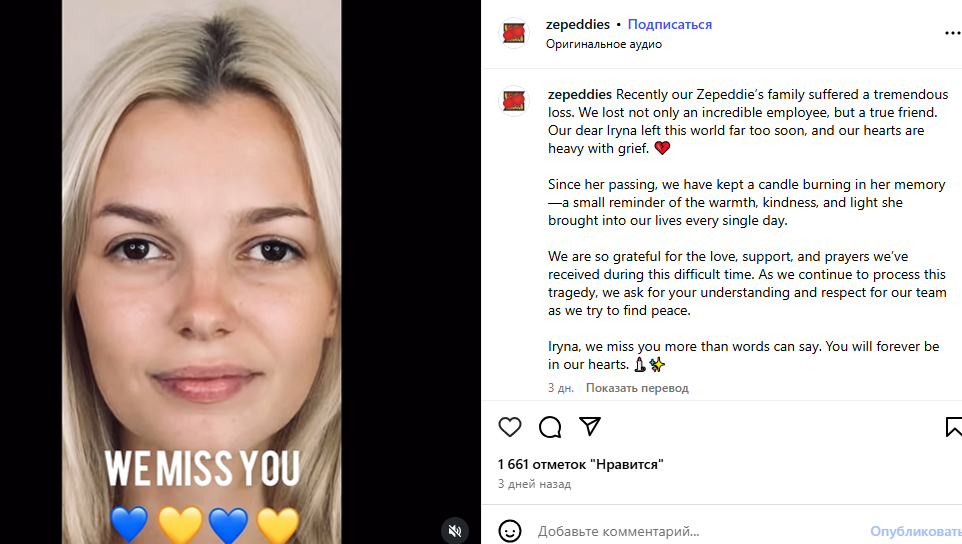This screenshot has height=544, width=962.
Task: Click the zepeddies avatar beside the caption
Action: coord(514,101)
